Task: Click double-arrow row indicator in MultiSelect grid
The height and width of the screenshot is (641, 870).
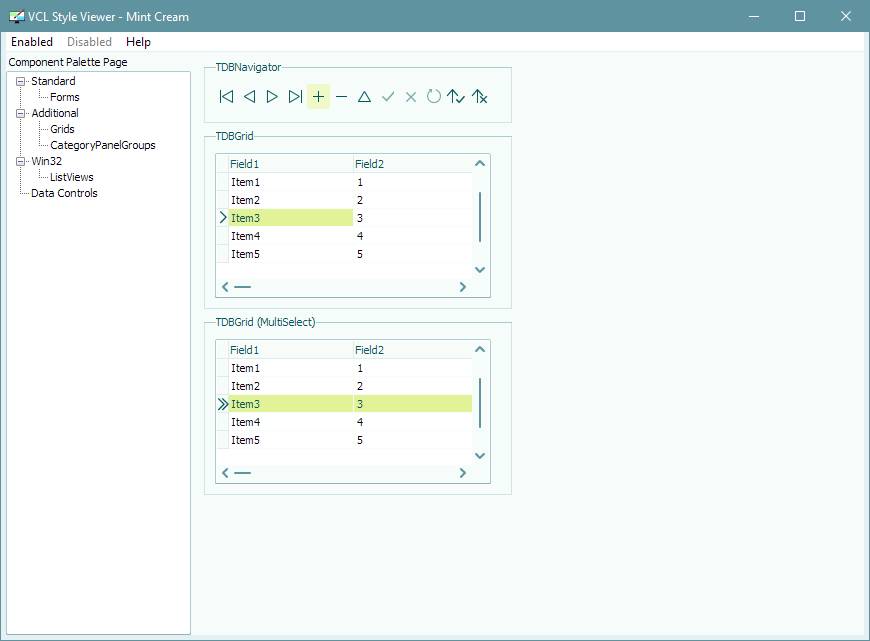Action: 223,404
